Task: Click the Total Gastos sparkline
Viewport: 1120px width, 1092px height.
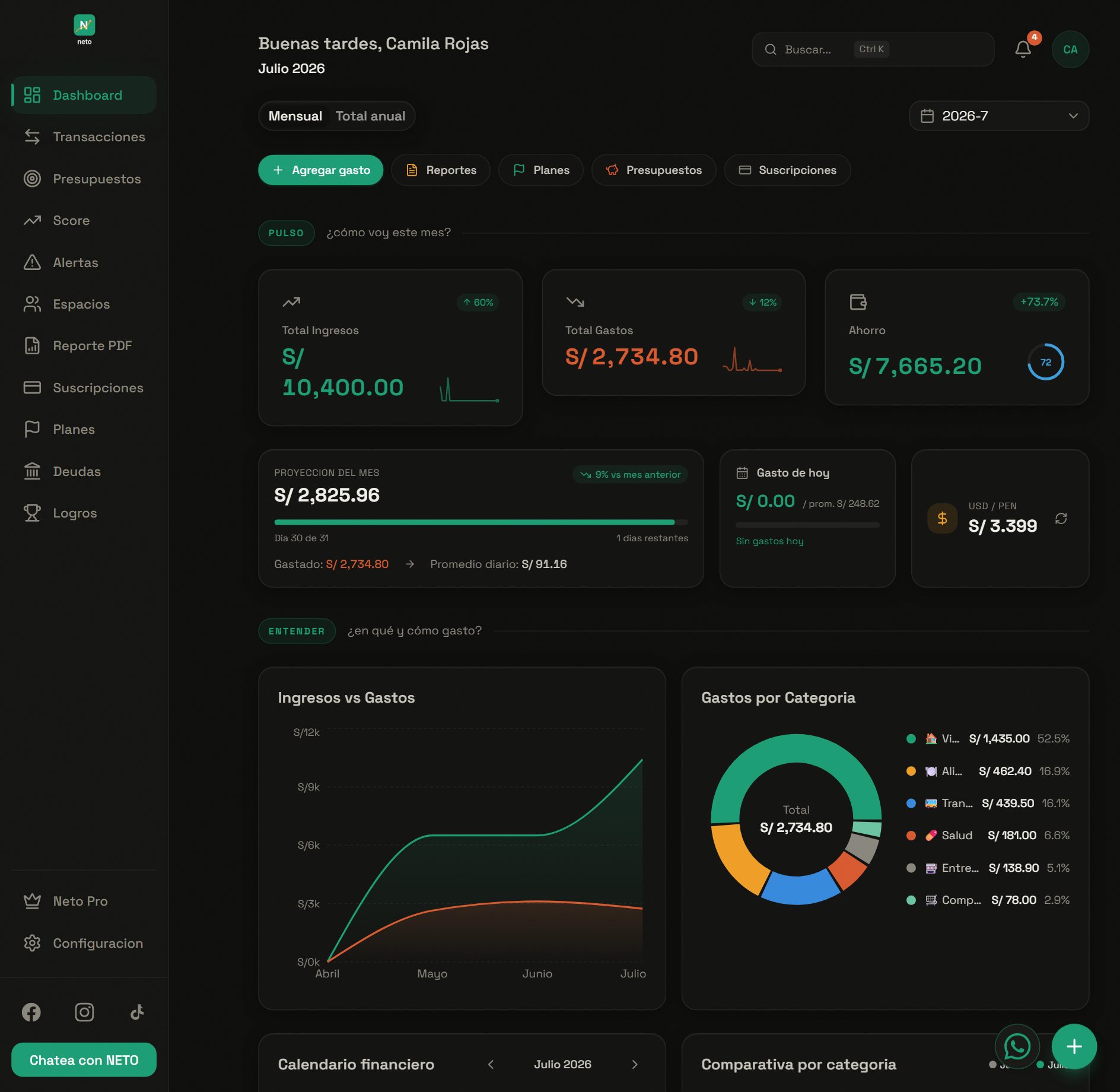Action: pos(752,360)
